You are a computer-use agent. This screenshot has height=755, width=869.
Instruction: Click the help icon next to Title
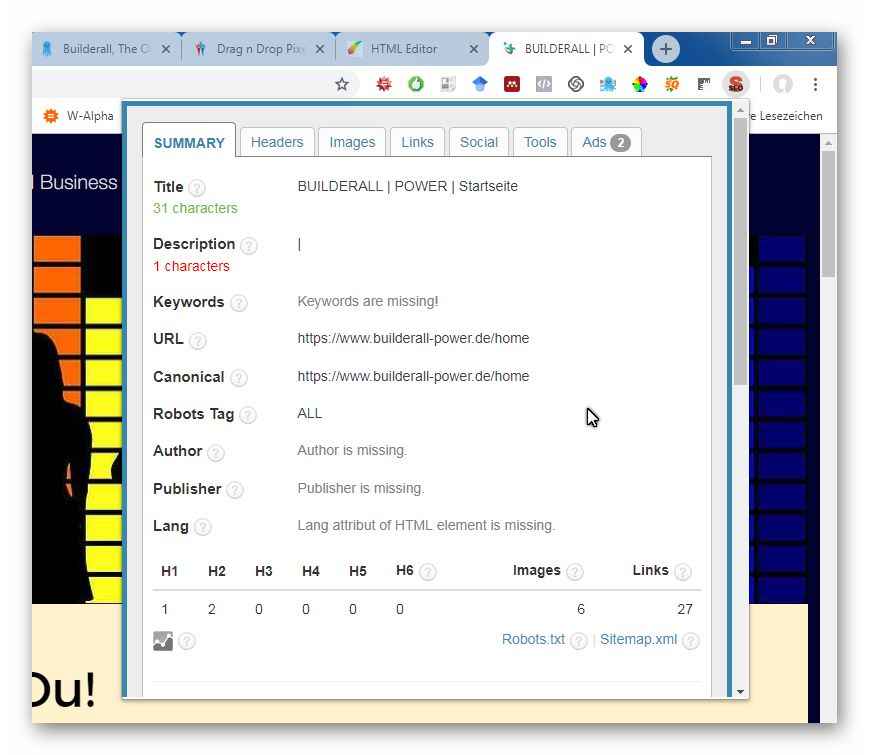click(196, 187)
